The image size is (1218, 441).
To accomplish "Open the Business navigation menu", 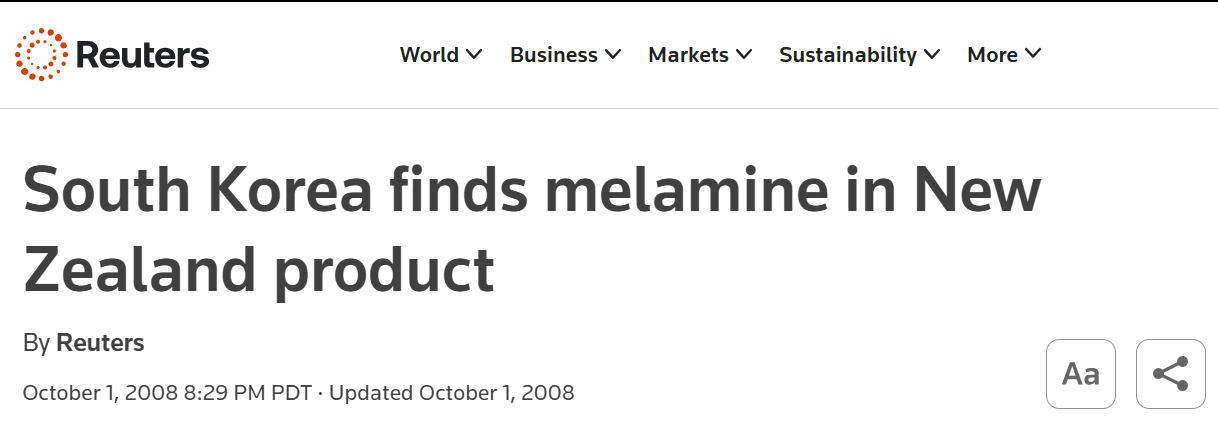I will [x=553, y=55].
